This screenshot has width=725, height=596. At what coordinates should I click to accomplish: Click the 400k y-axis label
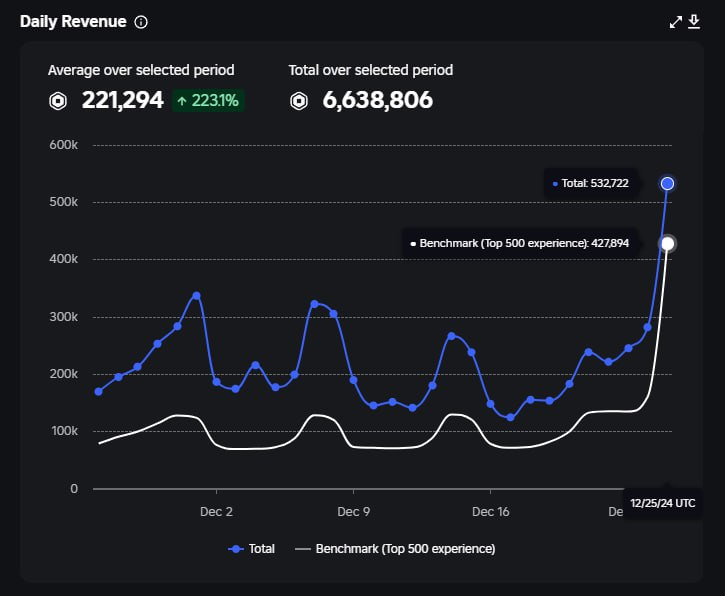click(x=64, y=259)
